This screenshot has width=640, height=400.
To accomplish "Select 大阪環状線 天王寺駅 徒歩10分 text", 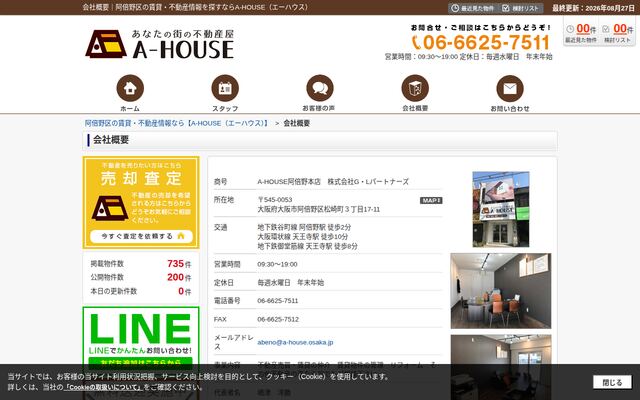I will [x=302, y=237].
